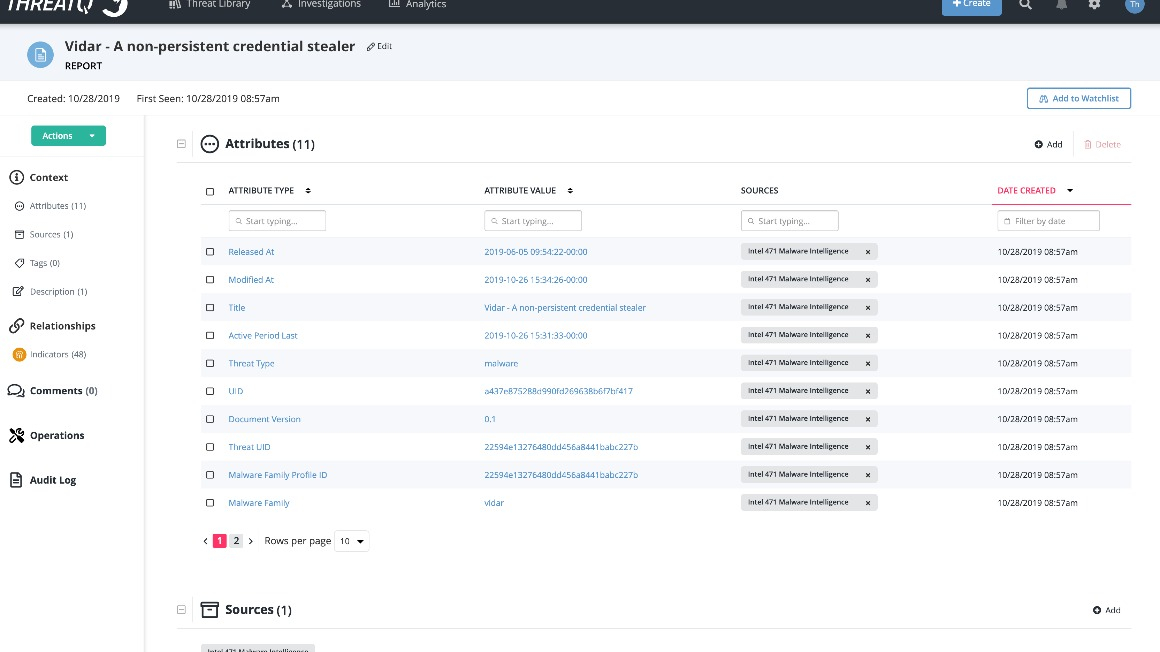Click the blue report document icon
Image resolution: width=1160 pixels, height=652 pixels.
click(x=41, y=55)
